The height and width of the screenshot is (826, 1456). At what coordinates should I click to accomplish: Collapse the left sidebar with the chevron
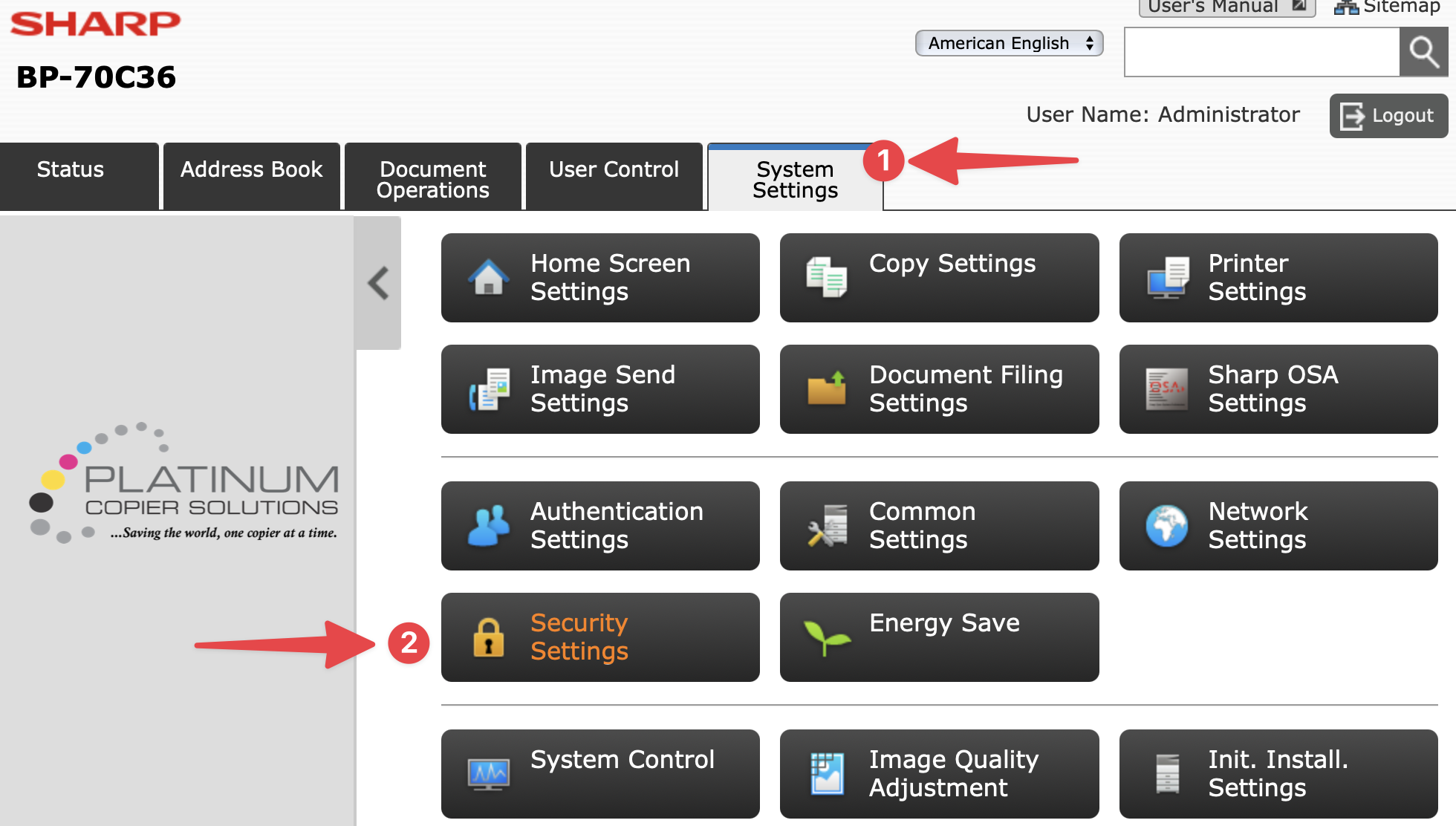pos(378,283)
